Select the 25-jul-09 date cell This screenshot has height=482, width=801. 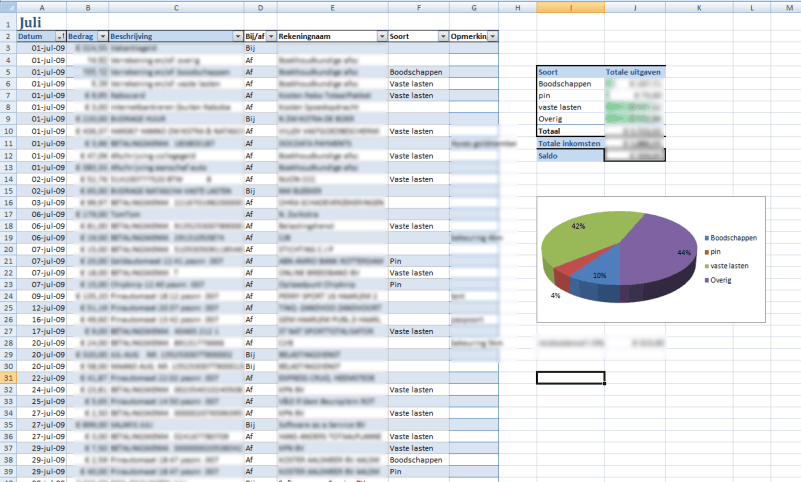(41, 401)
